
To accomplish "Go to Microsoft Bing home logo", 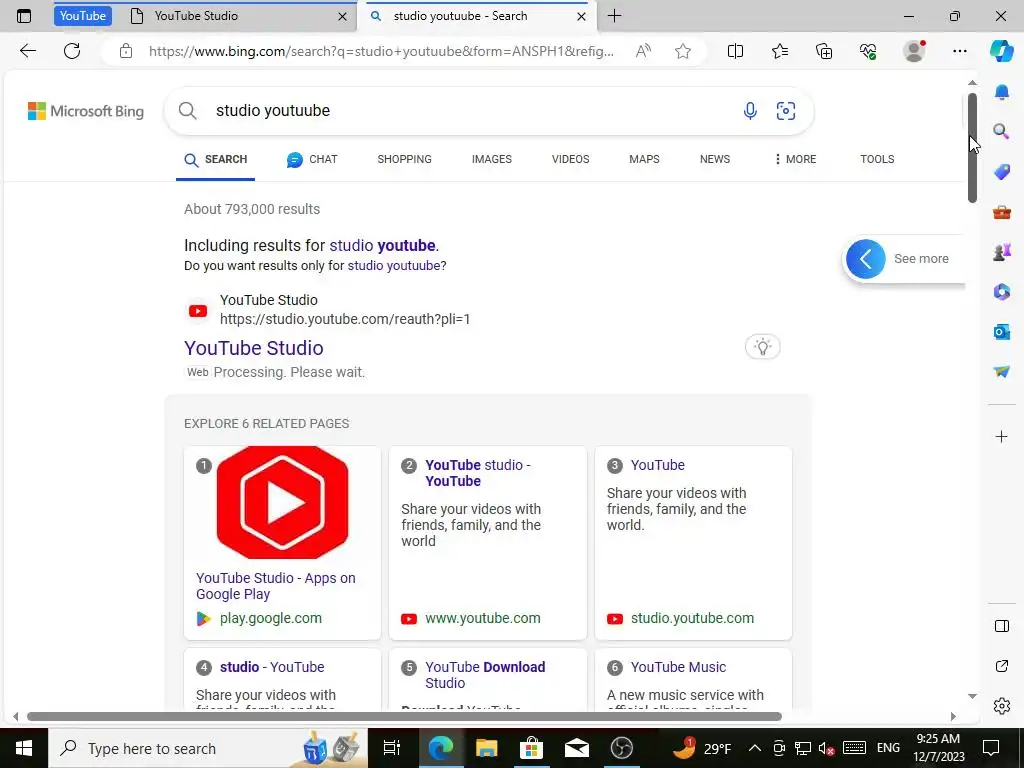I will [86, 111].
